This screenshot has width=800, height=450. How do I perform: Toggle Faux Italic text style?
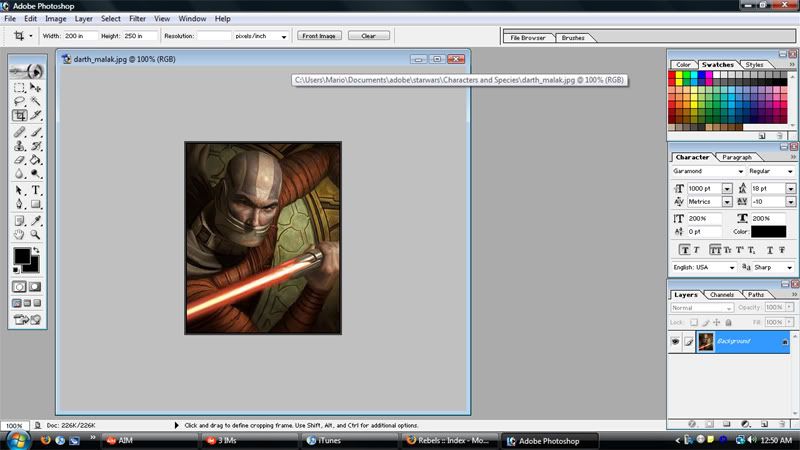tap(696, 250)
